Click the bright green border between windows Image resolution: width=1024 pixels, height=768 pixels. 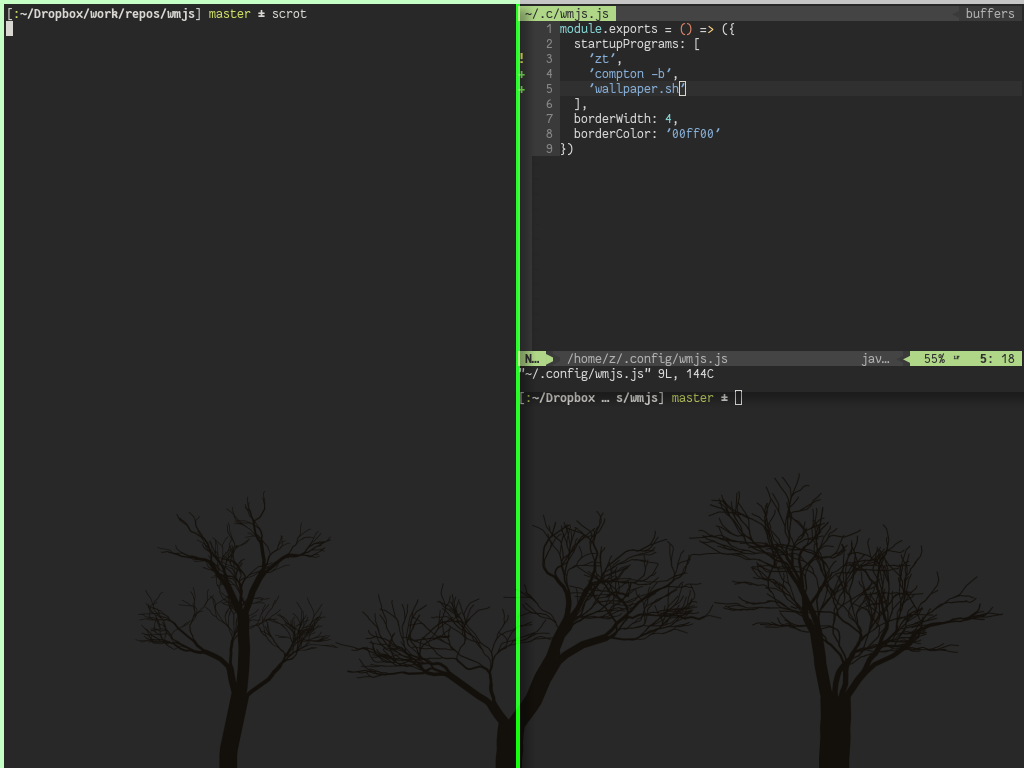click(519, 385)
